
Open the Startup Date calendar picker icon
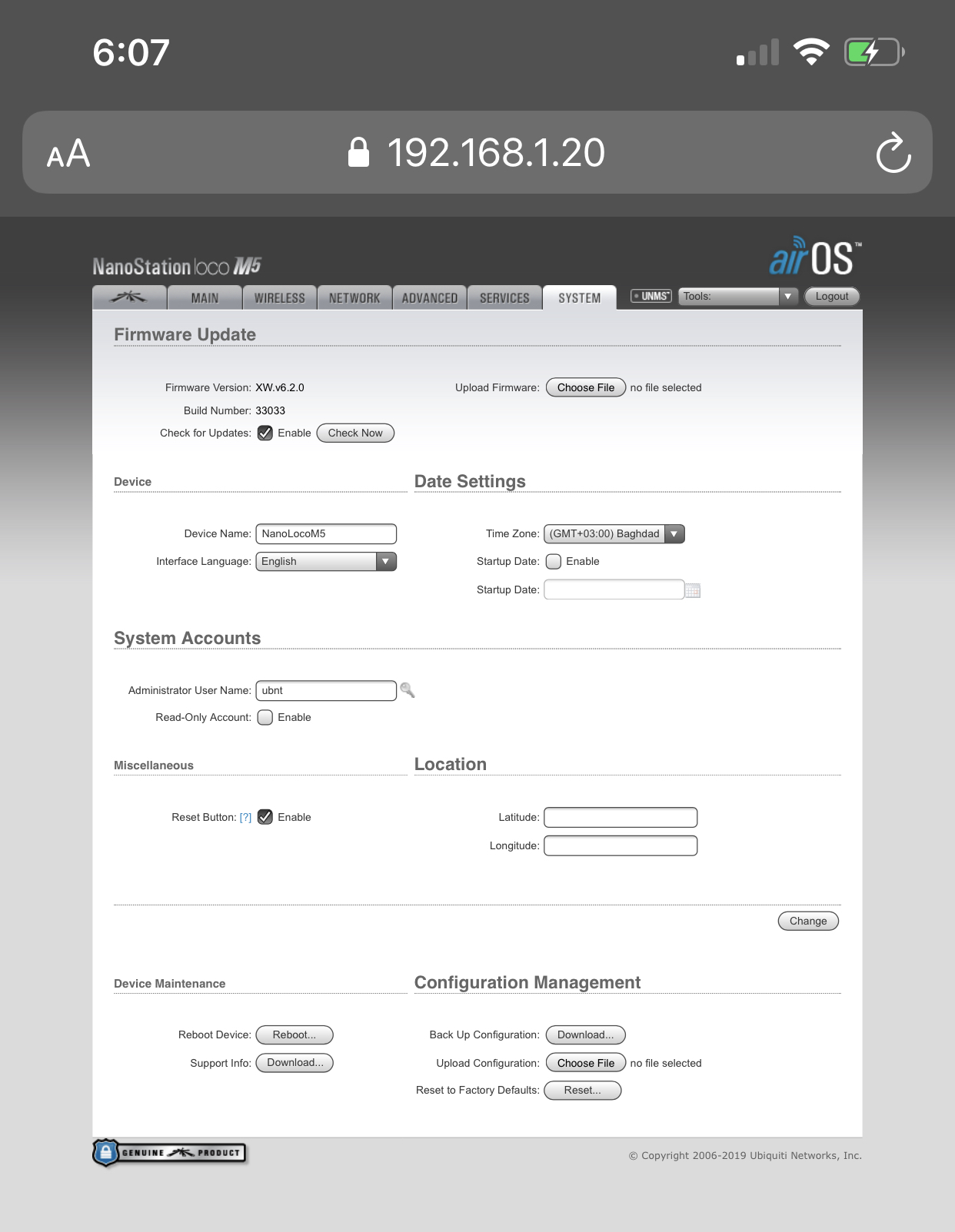pos(693,590)
